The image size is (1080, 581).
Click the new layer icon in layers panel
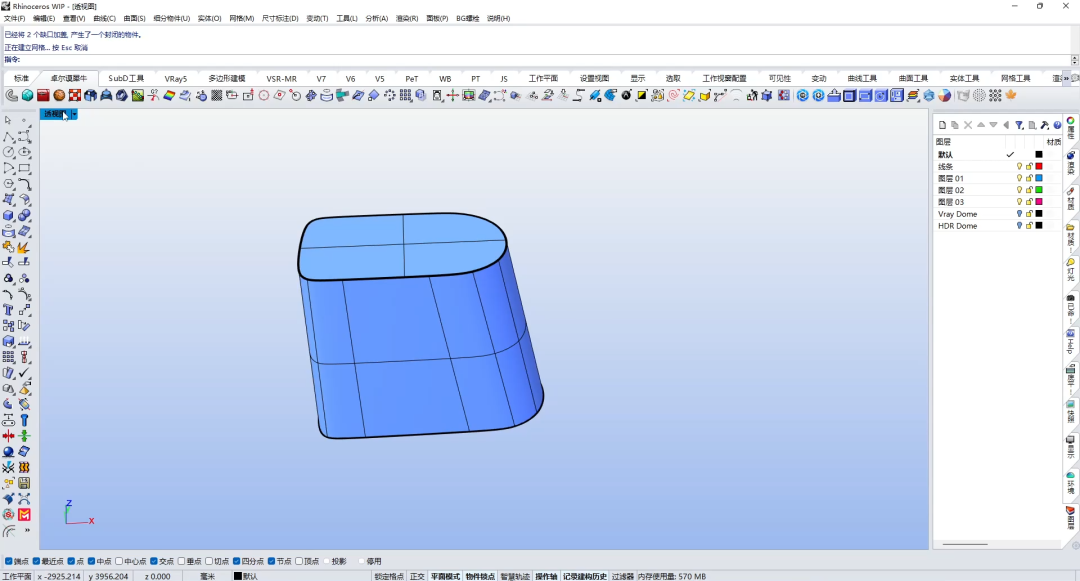[x=943, y=125]
